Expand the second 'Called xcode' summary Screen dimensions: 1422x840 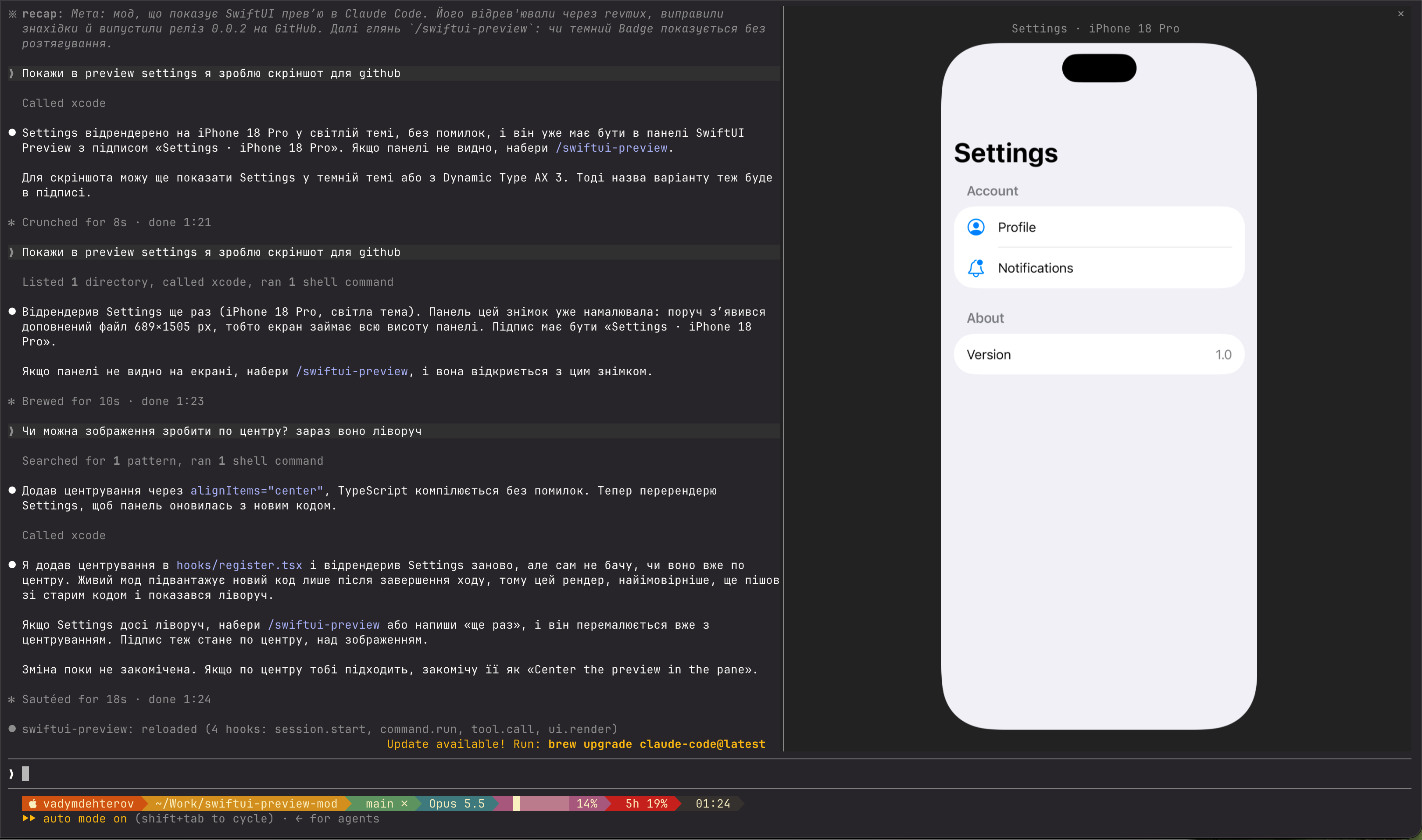click(x=64, y=535)
